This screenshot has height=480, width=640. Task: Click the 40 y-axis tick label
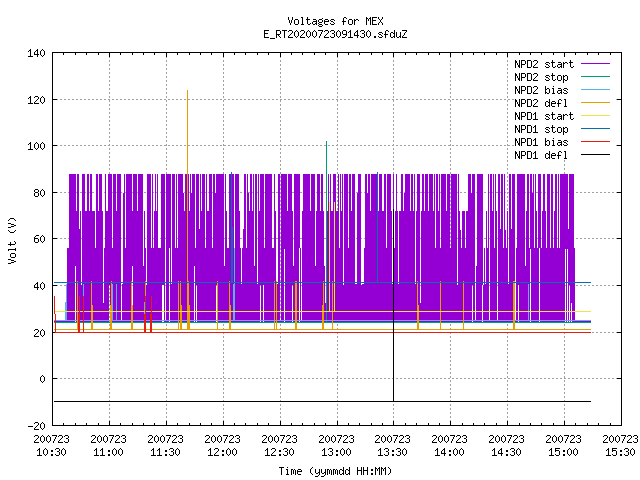[39, 286]
